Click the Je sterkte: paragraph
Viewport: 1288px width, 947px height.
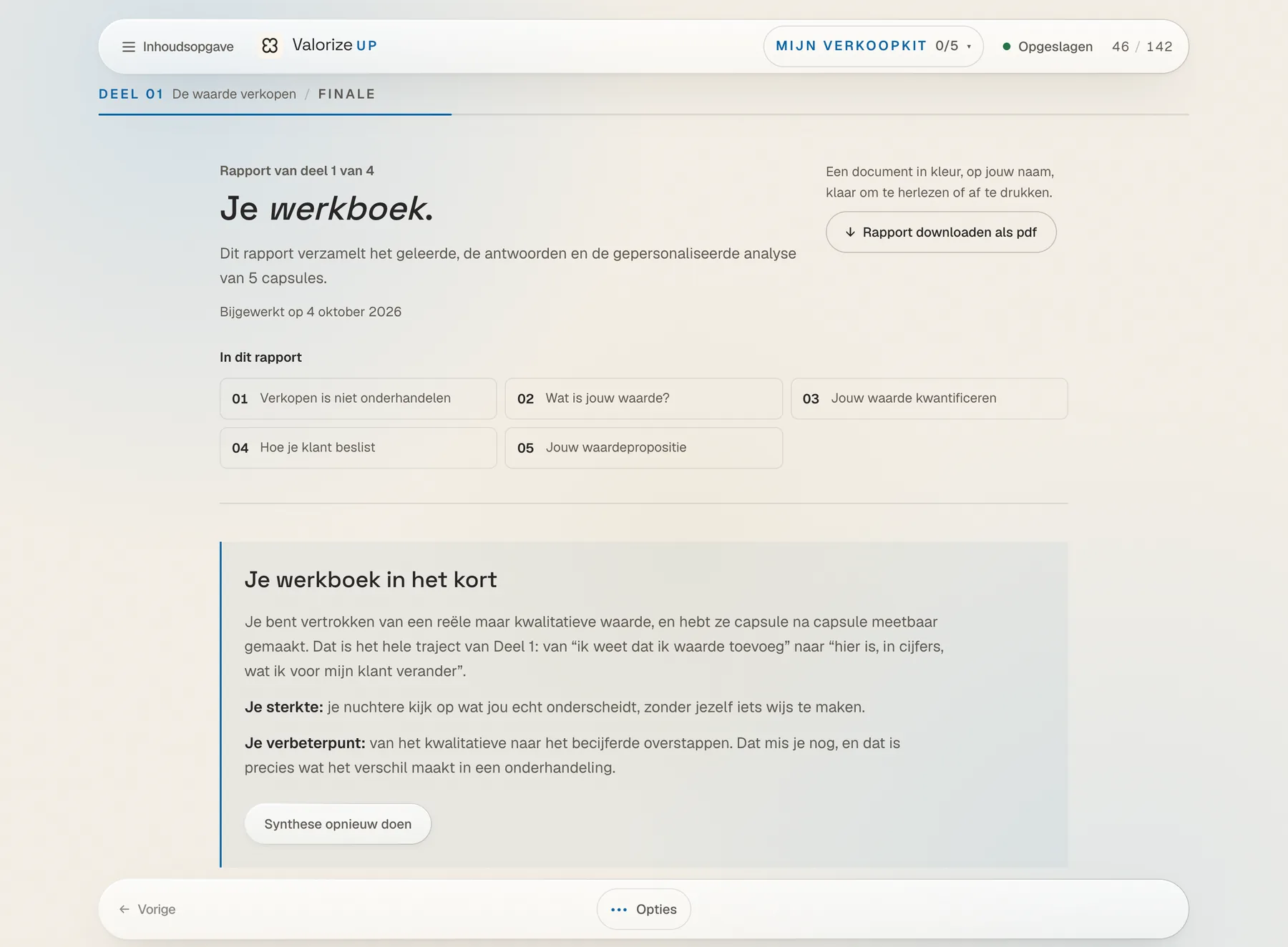[x=555, y=707]
